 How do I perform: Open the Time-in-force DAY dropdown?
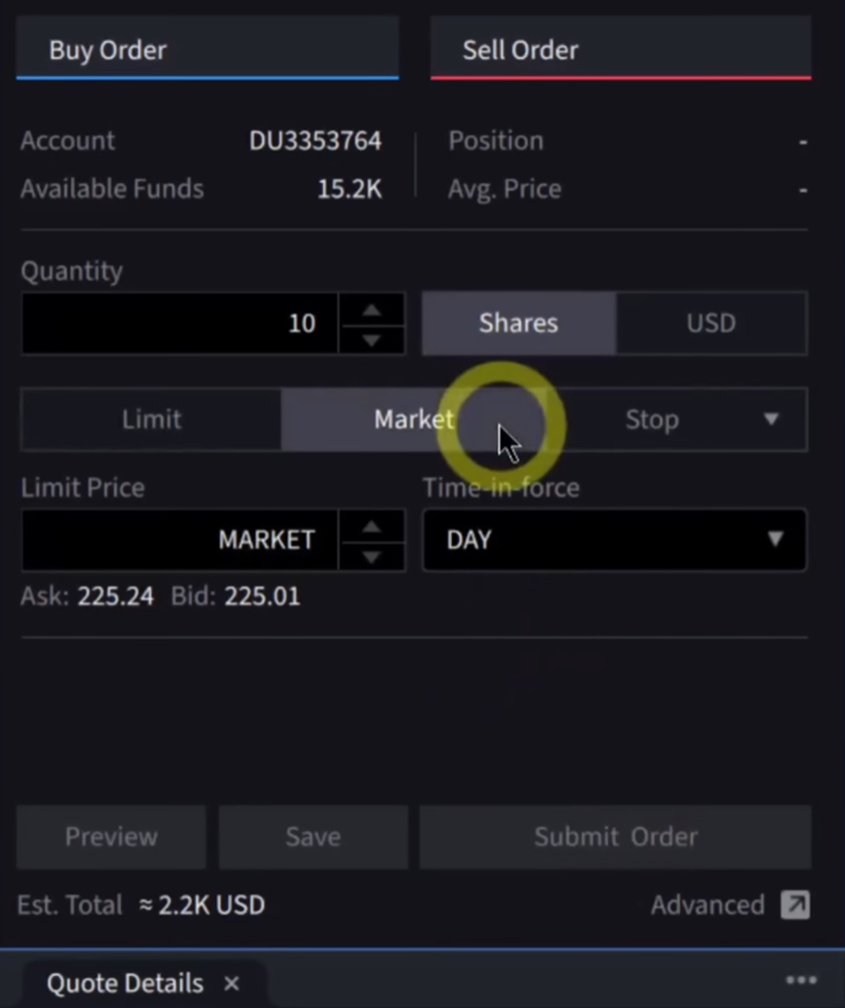pos(614,540)
